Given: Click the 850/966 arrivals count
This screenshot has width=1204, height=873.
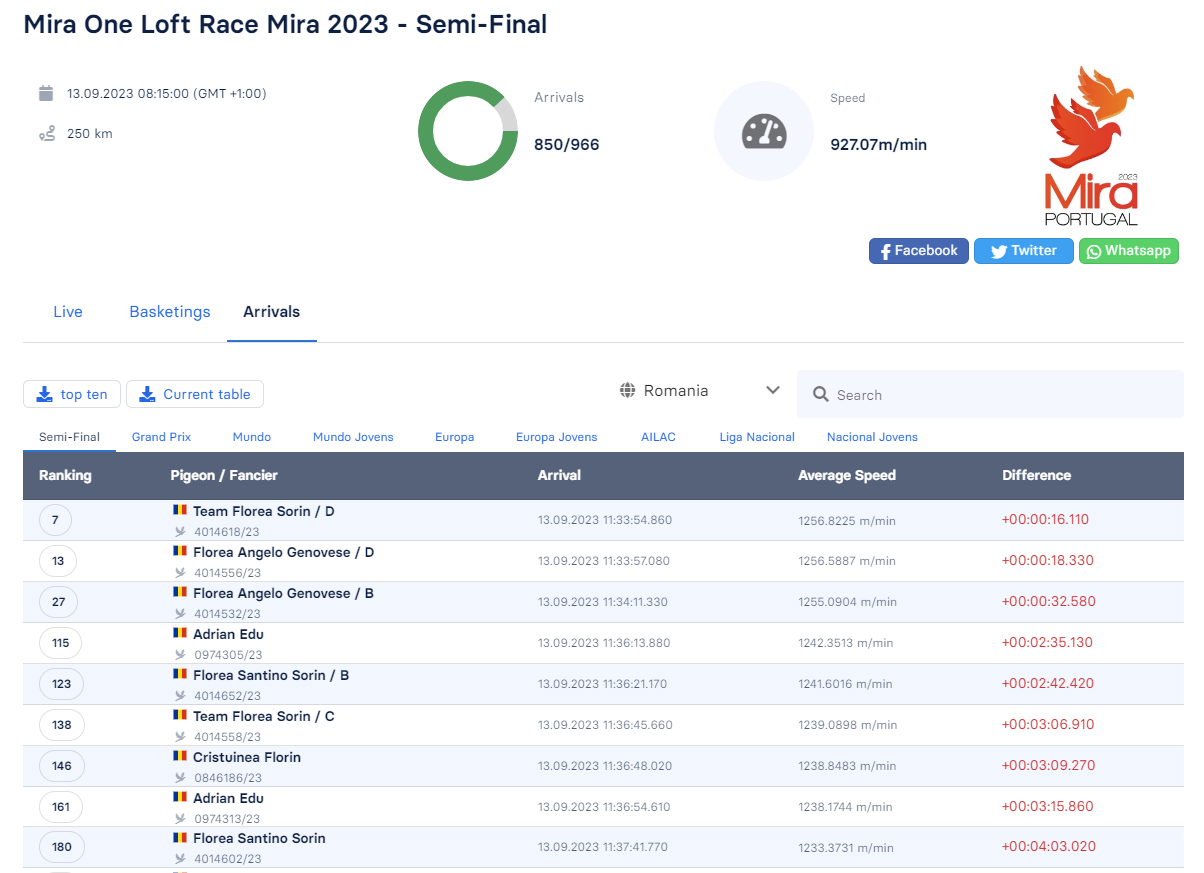Looking at the screenshot, I should [567, 145].
